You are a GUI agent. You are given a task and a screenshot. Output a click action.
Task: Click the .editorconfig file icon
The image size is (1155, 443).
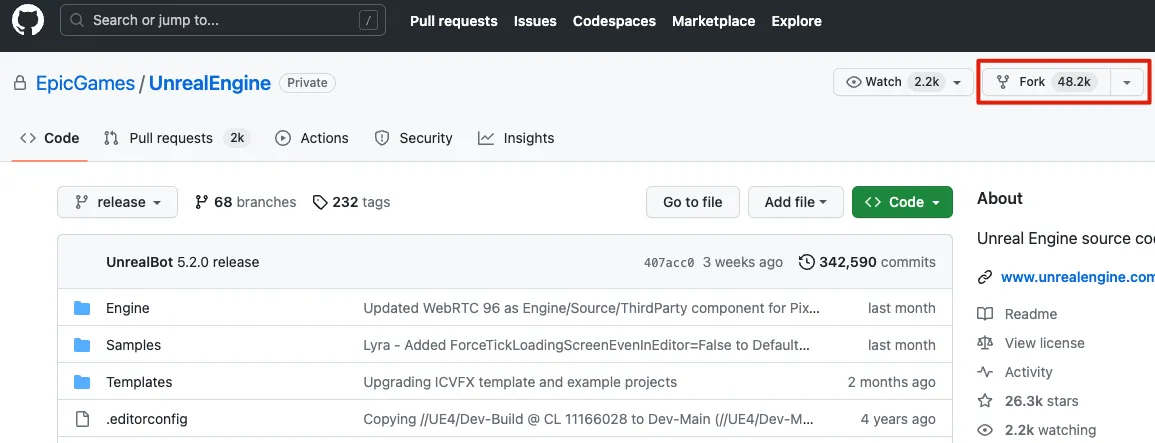click(82, 419)
